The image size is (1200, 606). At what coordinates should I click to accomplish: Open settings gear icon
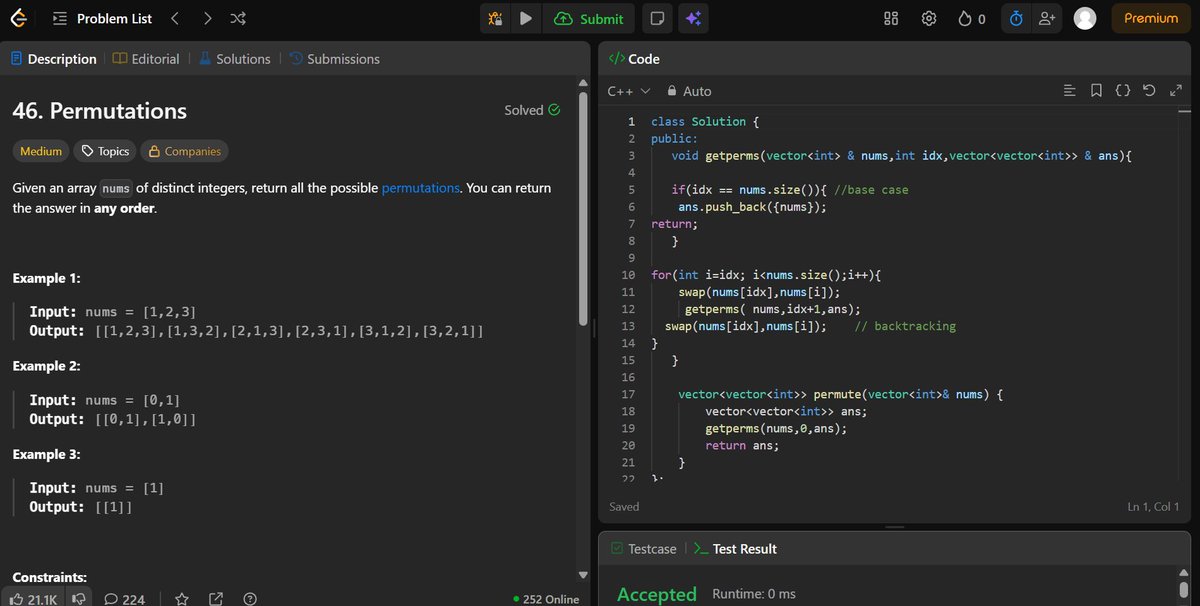pos(929,18)
